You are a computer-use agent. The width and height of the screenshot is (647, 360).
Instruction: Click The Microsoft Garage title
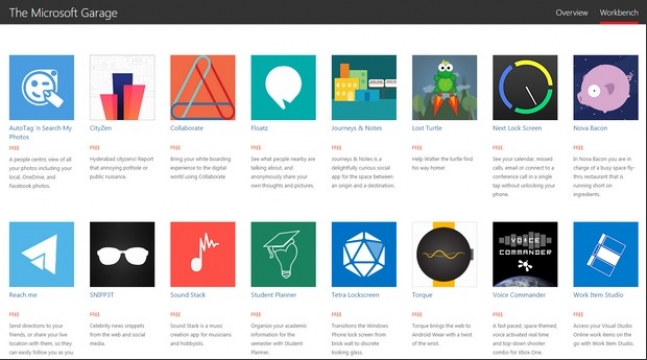63,13
